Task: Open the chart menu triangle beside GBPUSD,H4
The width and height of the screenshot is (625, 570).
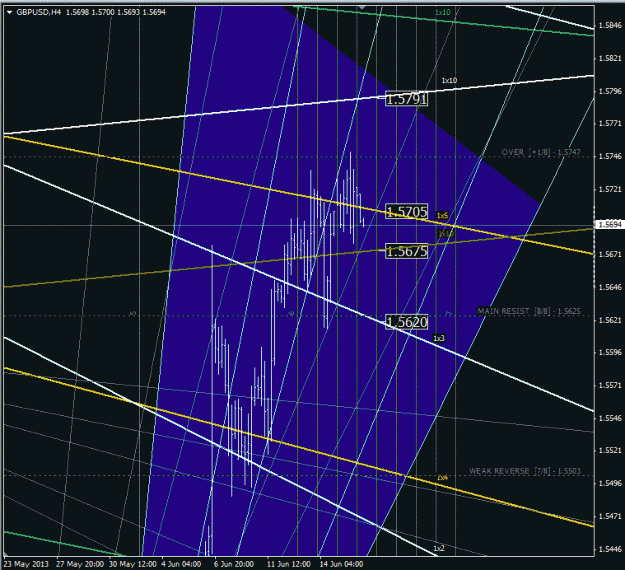Action: click(10, 12)
